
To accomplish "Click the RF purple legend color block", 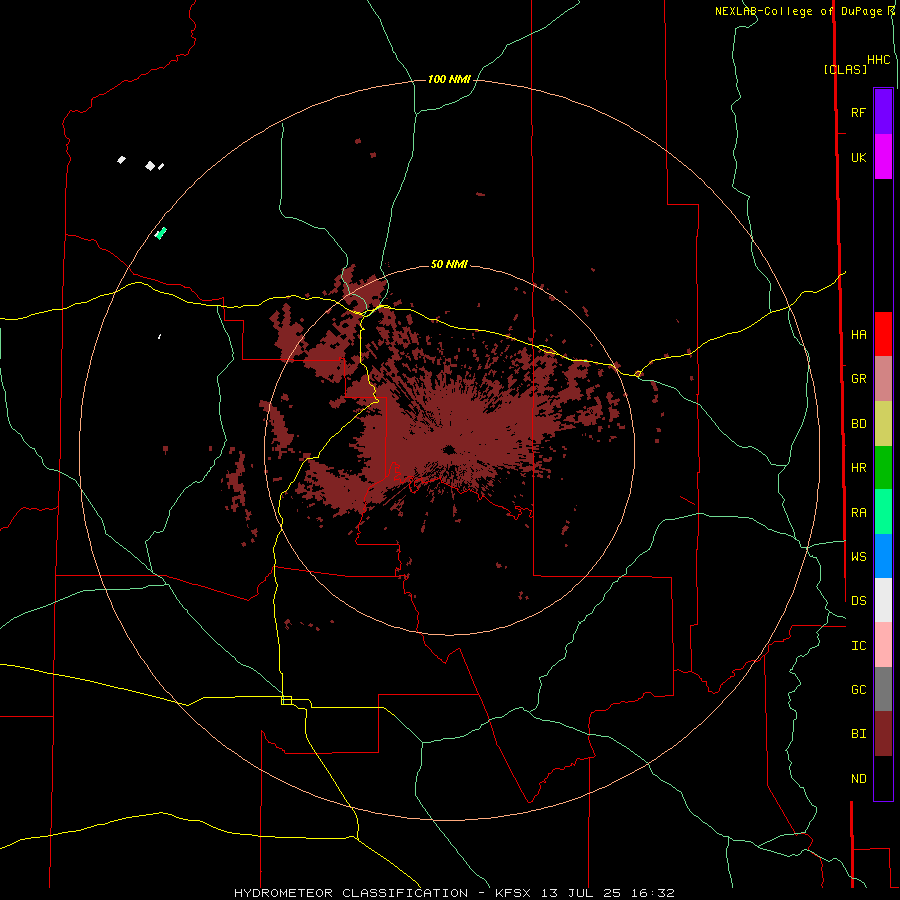I will [883, 112].
